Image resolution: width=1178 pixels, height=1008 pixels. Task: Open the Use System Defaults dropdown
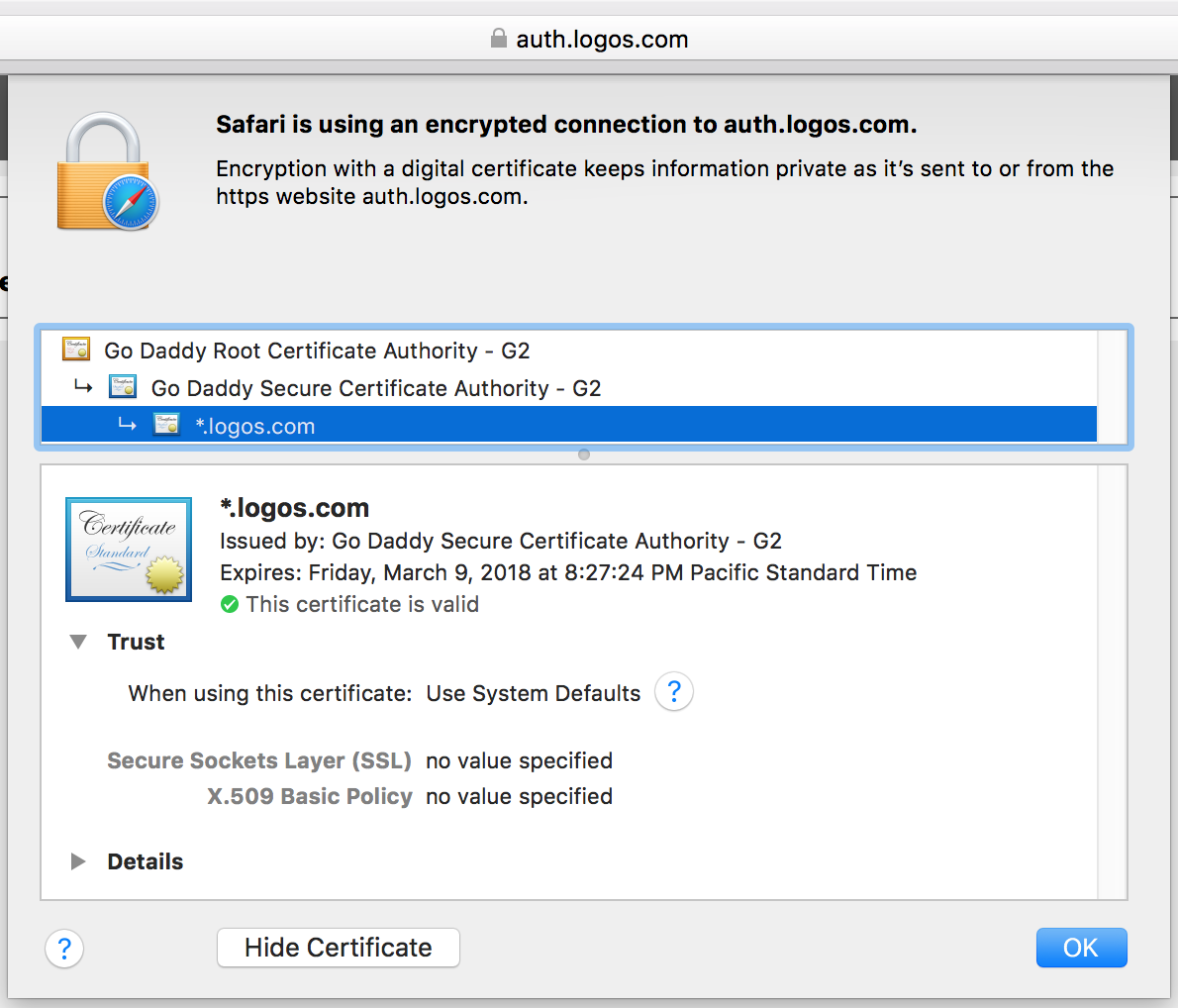(x=534, y=693)
